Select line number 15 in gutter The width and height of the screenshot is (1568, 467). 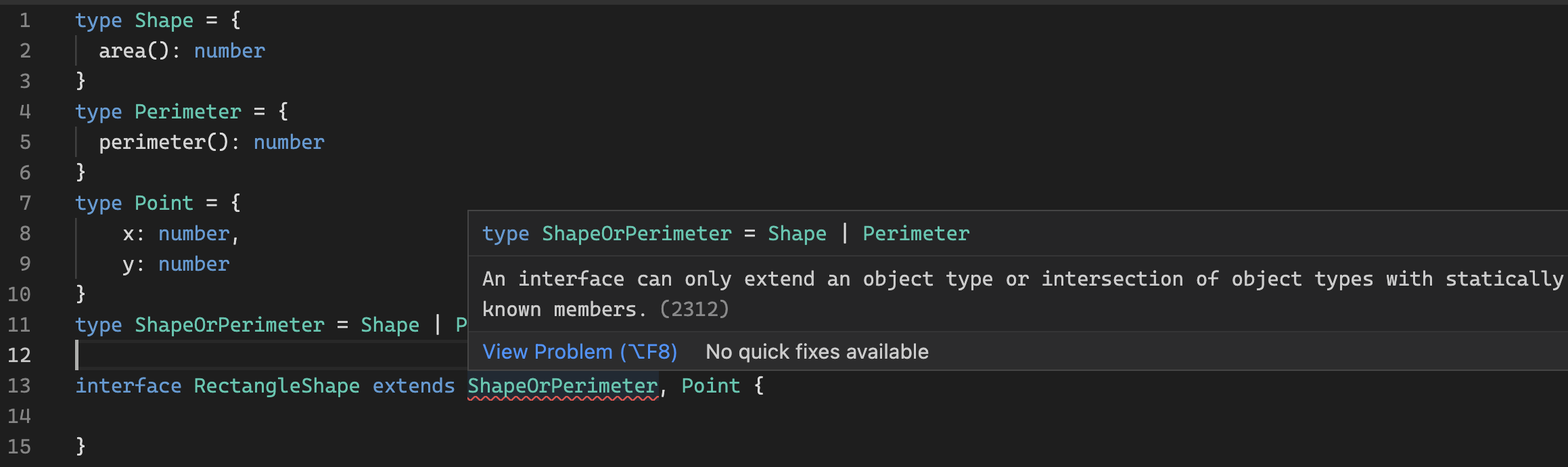[19, 447]
